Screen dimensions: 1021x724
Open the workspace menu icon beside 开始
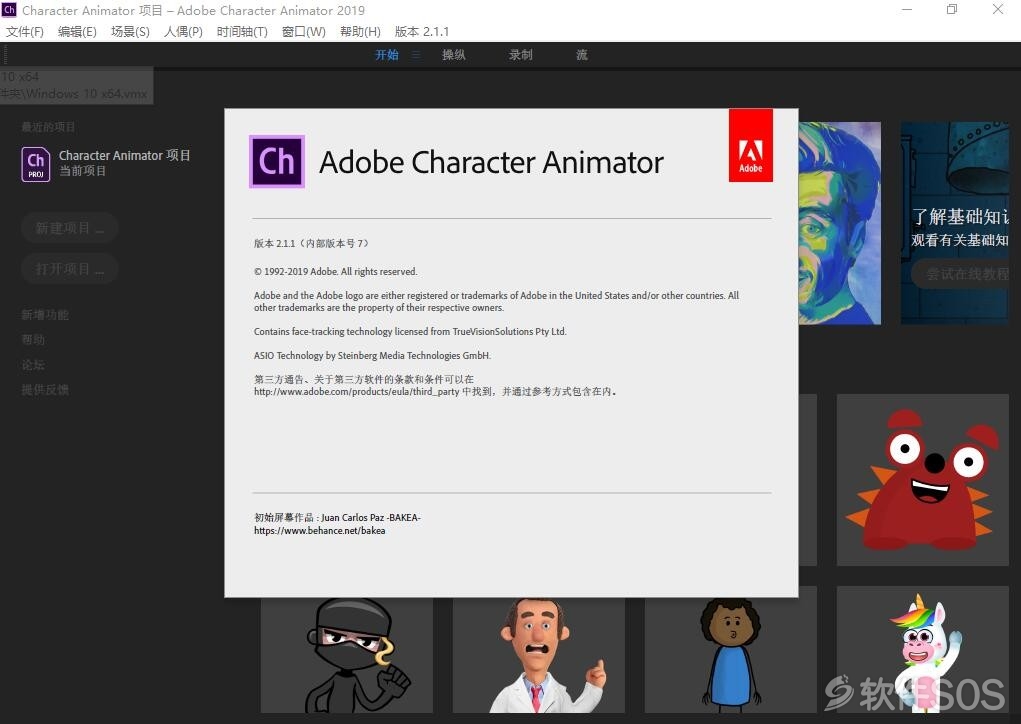[x=415, y=55]
